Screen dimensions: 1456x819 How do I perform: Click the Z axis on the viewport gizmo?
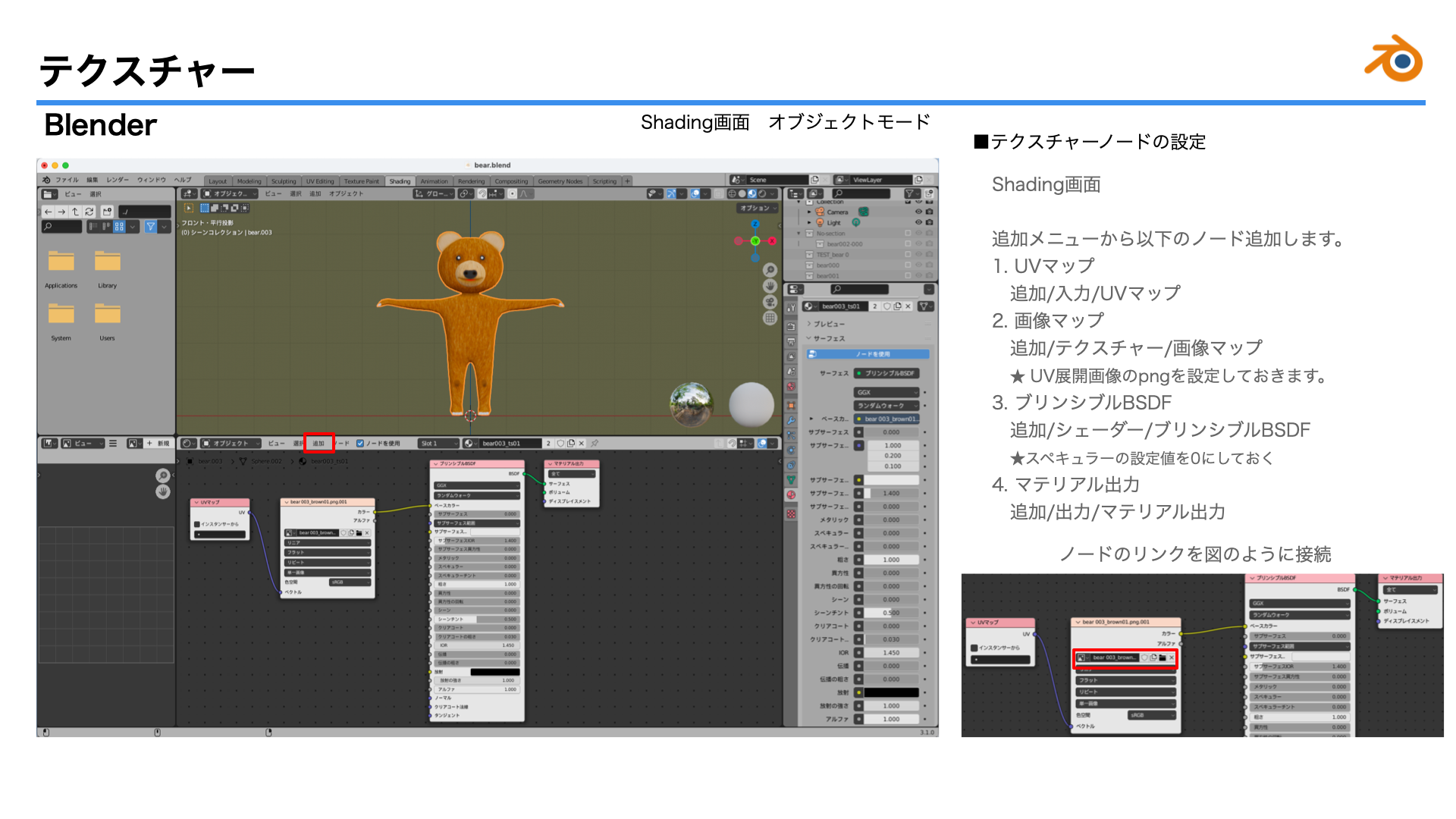[x=755, y=224]
